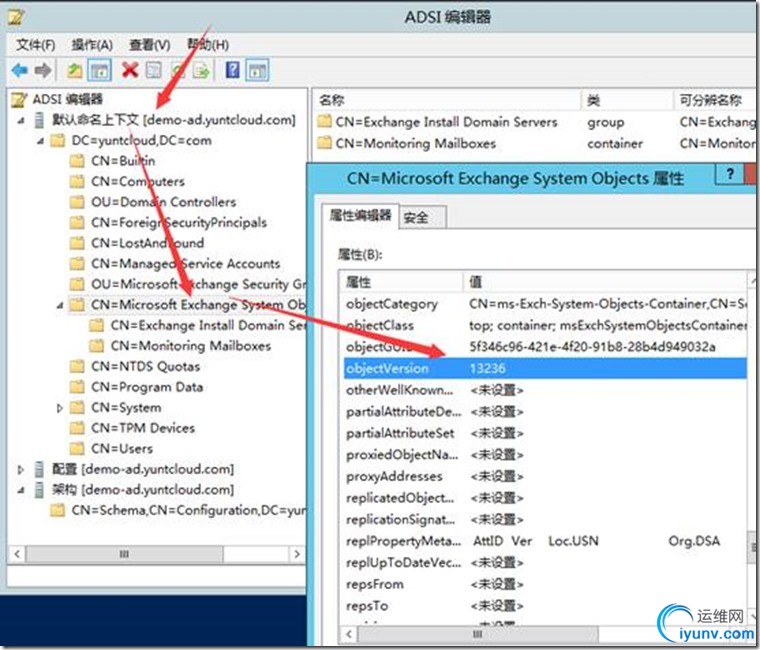Click the Back arrow toolbar icon
The height and width of the screenshot is (650, 760).
point(20,71)
